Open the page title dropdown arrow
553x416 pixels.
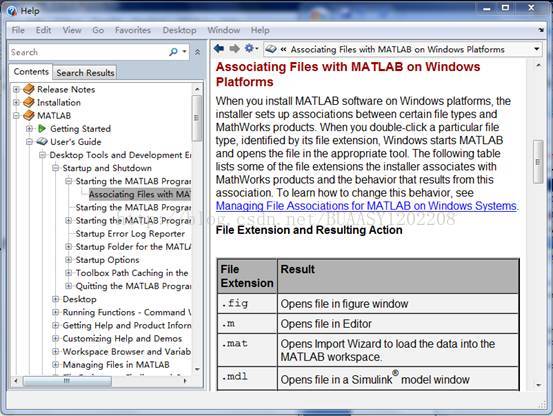tap(537, 49)
